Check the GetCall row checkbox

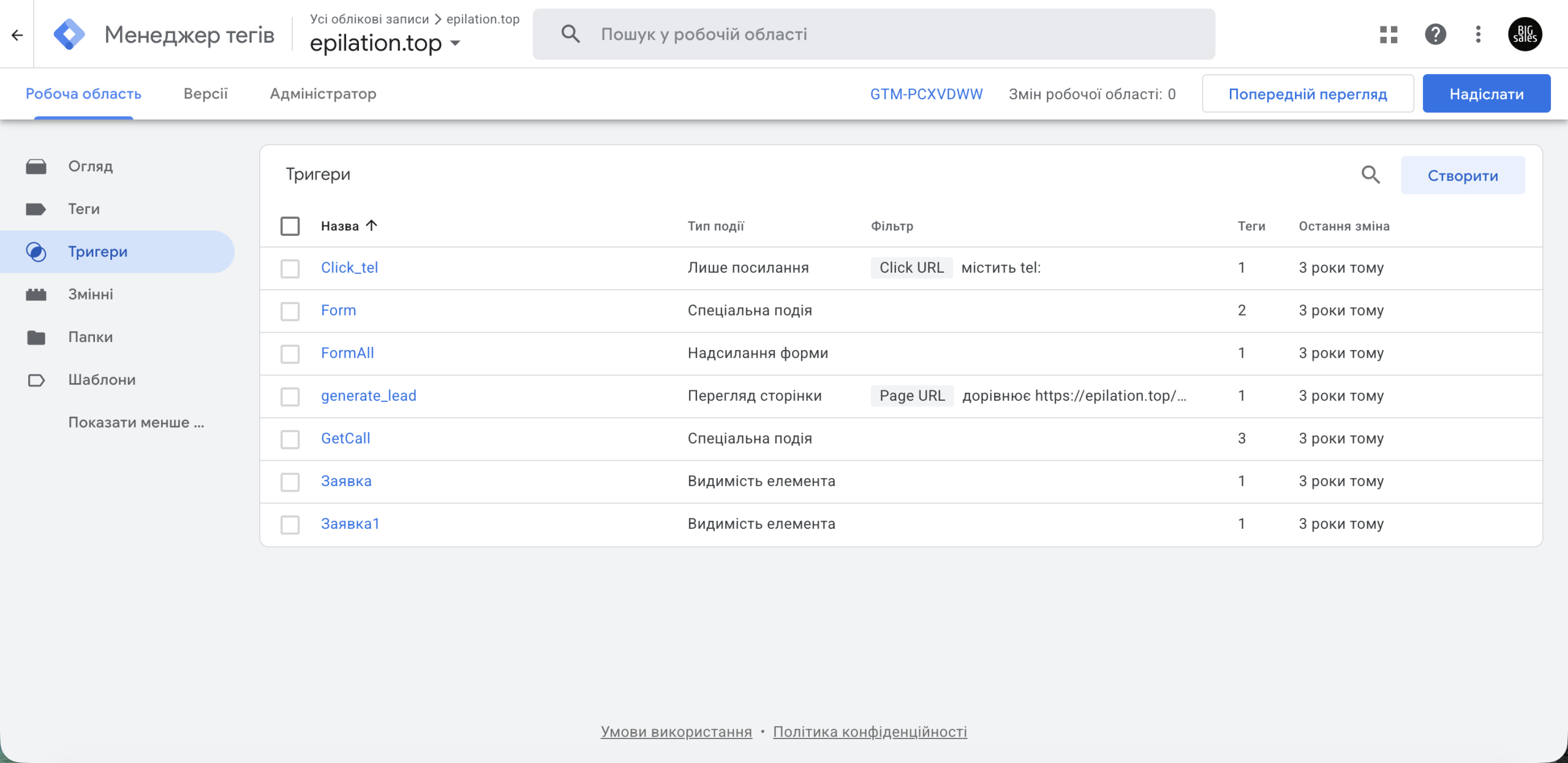tap(290, 439)
